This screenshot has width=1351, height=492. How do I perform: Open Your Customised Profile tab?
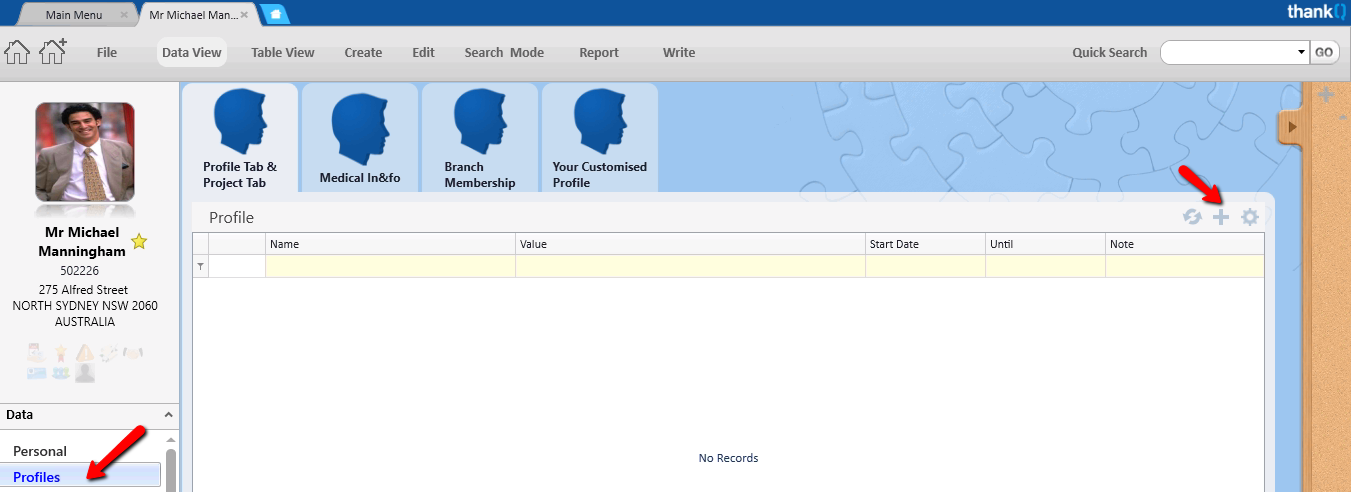click(x=600, y=138)
